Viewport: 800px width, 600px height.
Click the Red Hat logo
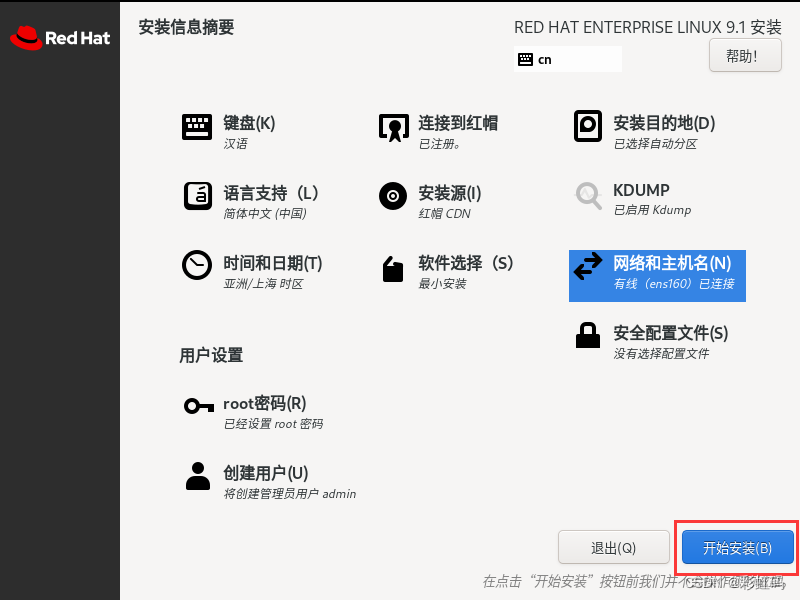(x=60, y=38)
